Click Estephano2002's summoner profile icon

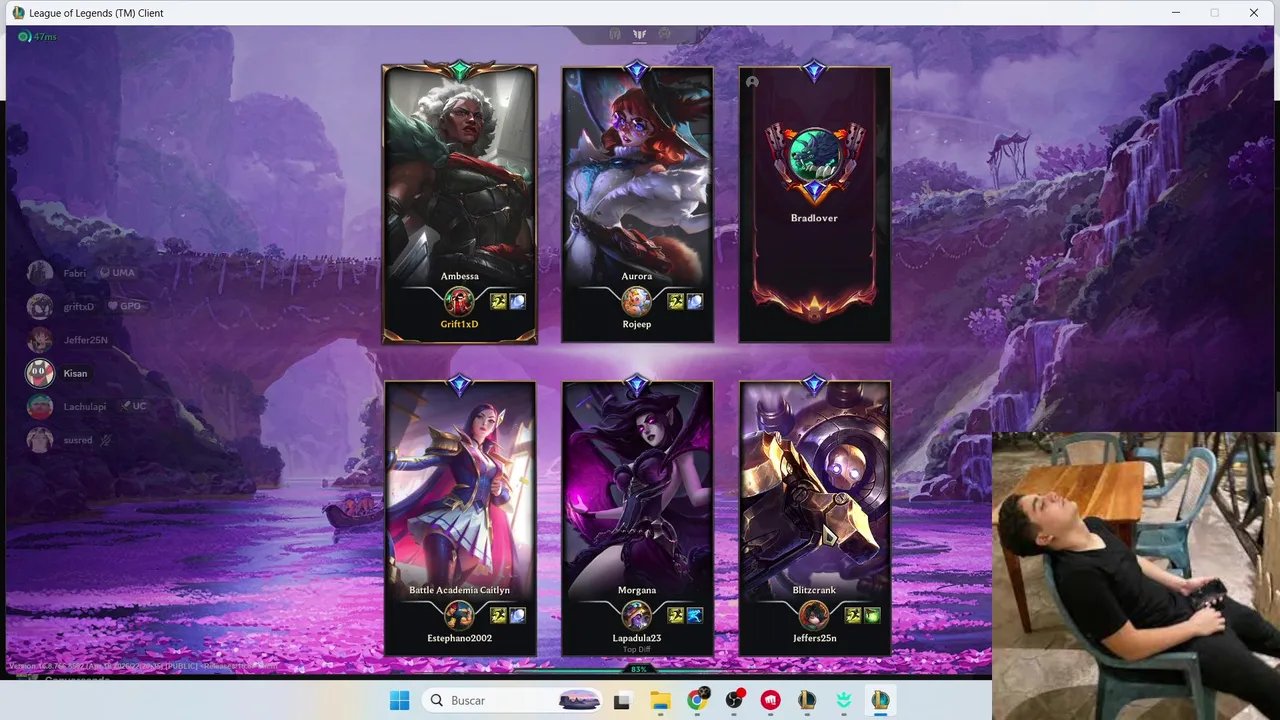tap(459, 615)
